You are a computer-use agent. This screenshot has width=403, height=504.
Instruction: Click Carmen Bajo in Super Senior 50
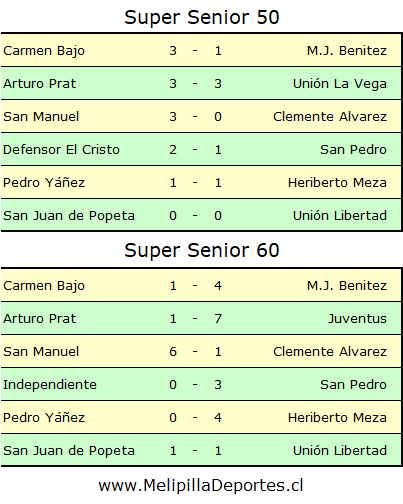44,51
